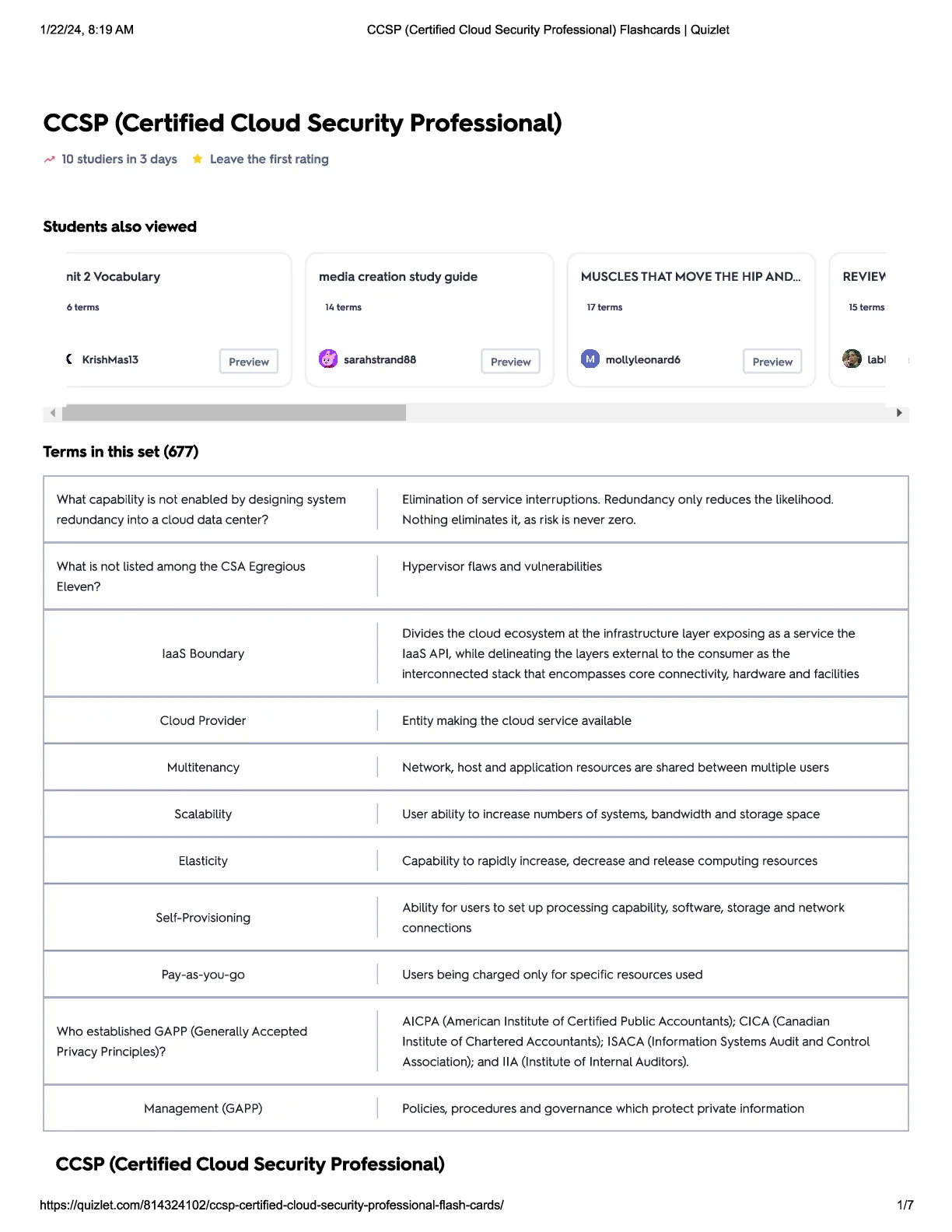Screen dimensions: 952x1232
Task: Click the horizontal scrollbar thumb
Action: [x=234, y=413]
